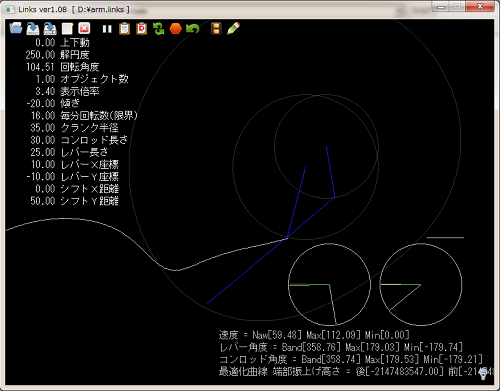This screenshot has width=500, height=391.
Task: Click the plain clipboard icon
Action: click(x=124, y=29)
